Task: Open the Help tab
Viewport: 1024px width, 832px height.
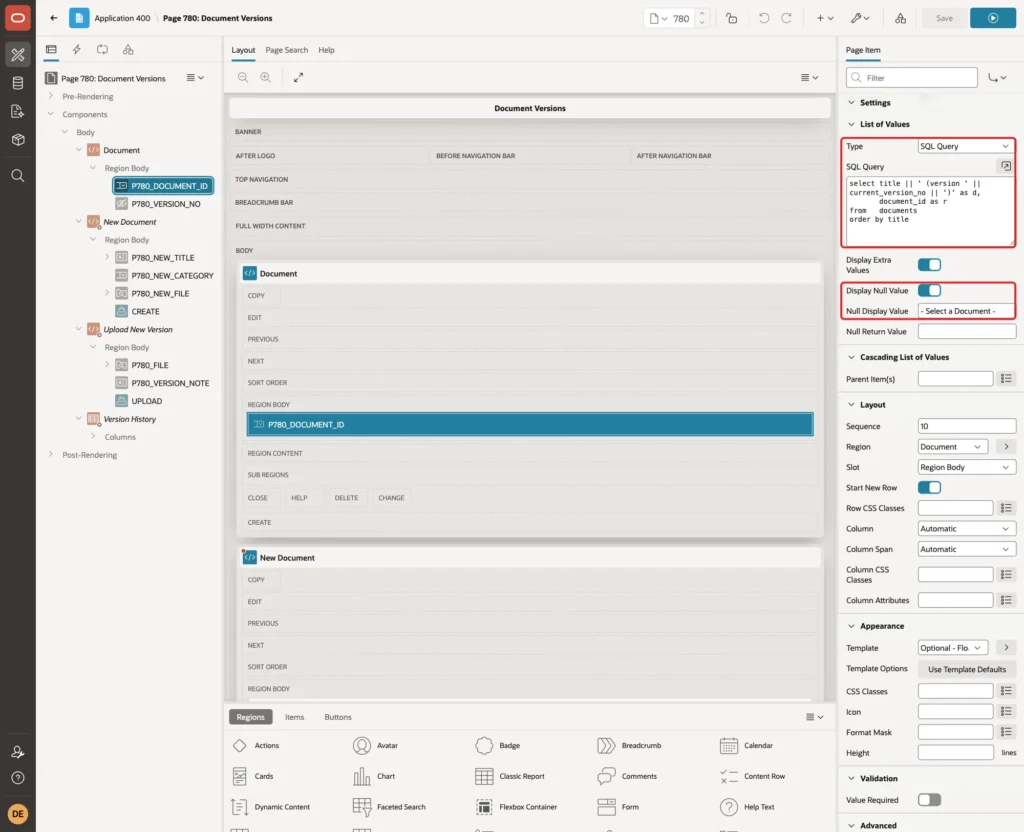Action: click(x=327, y=50)
